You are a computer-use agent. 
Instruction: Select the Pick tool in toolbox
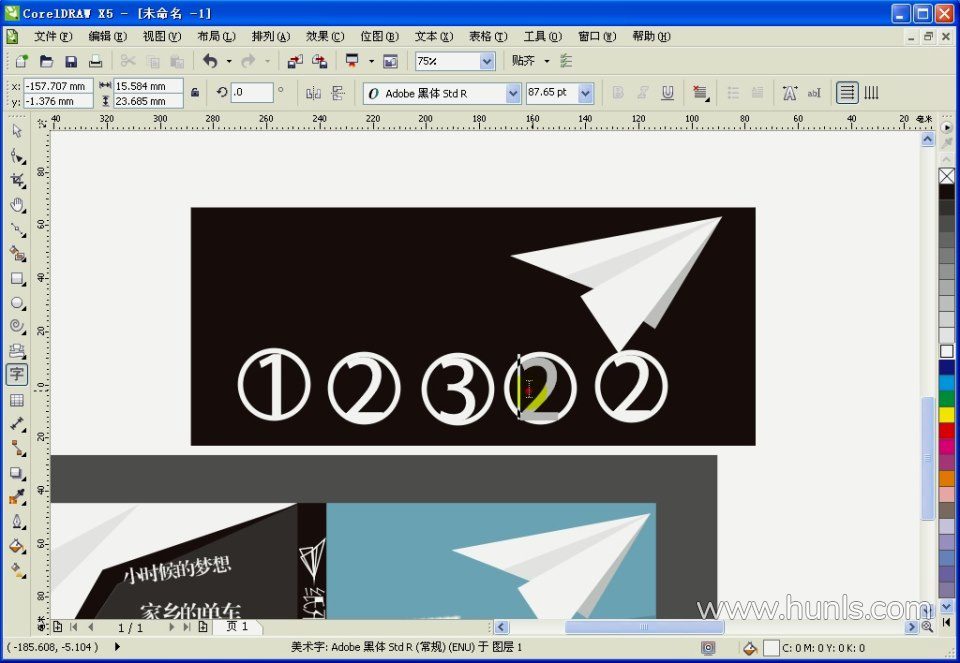(17, 131)
